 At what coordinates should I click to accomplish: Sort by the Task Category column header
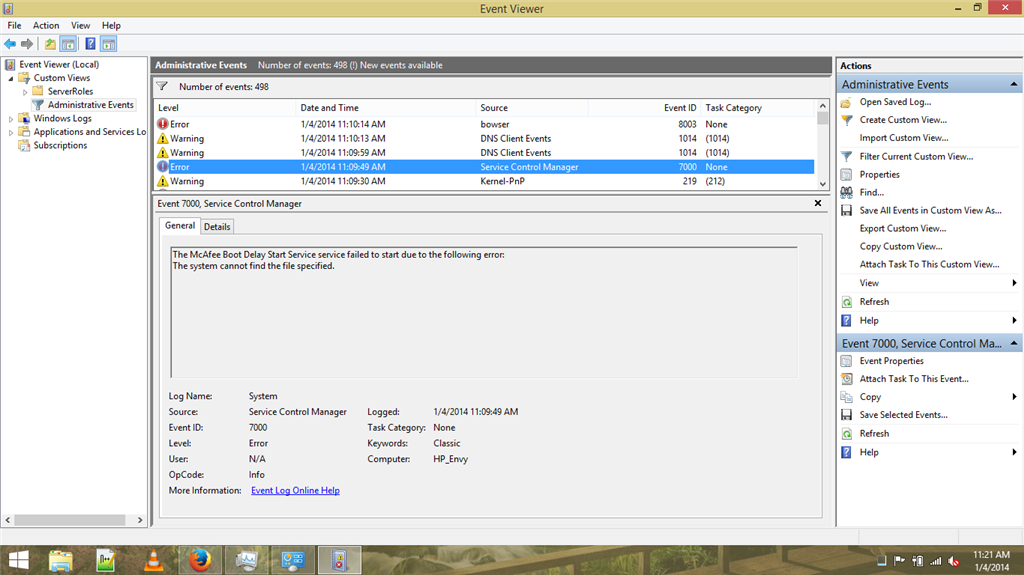(758, 108)
